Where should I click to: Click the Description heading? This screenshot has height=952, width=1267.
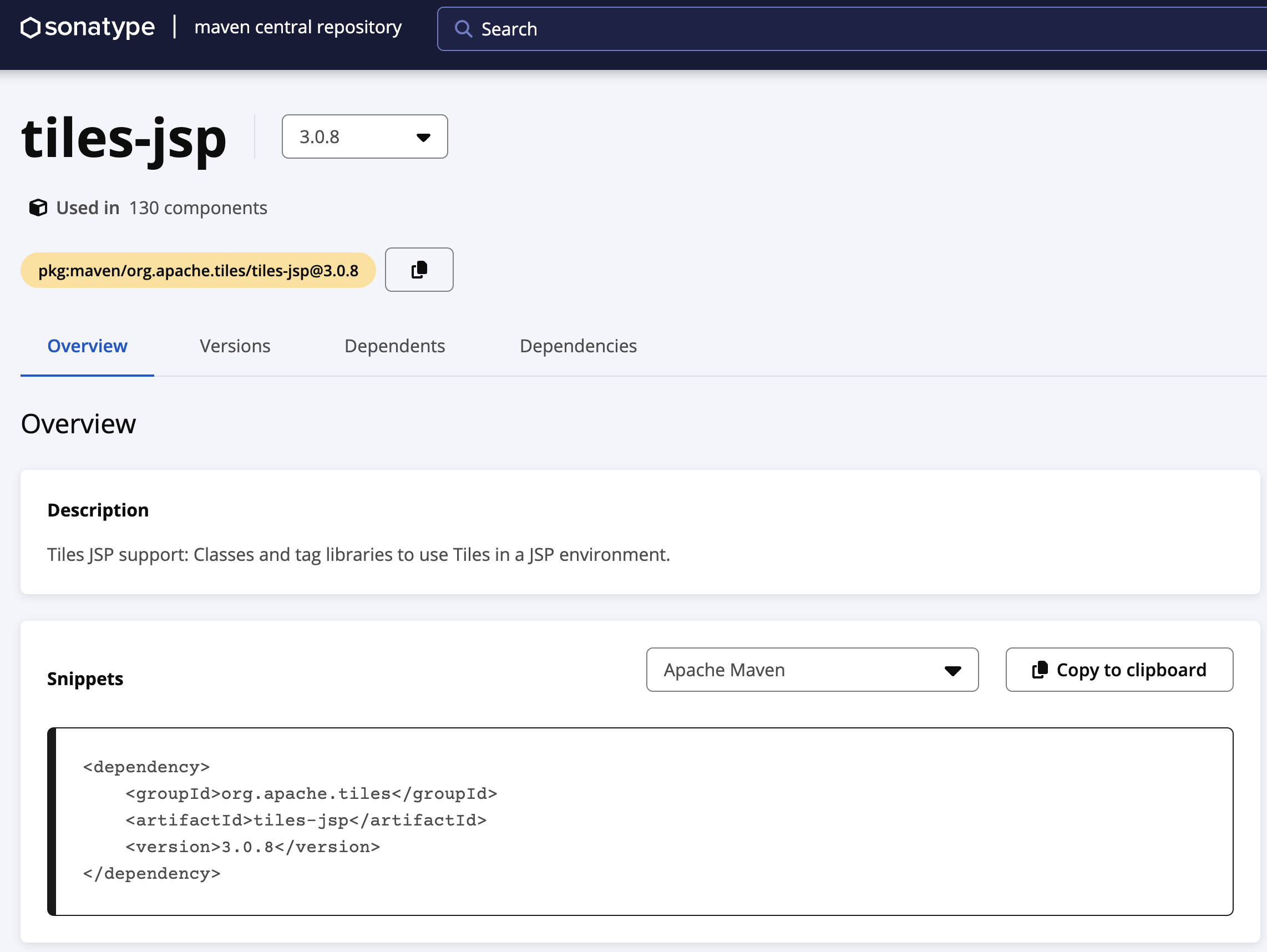[98, 510]
